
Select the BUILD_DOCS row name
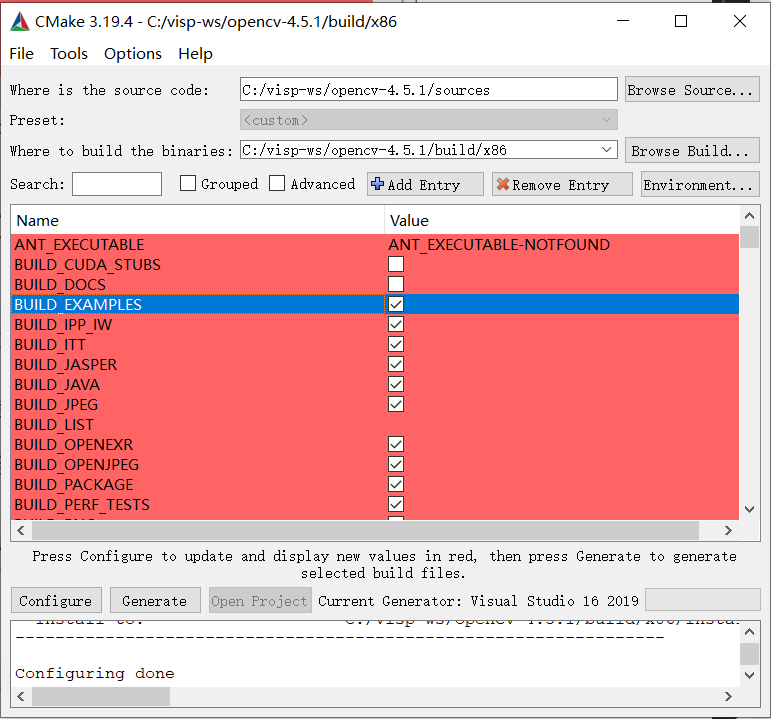[x=60, y=285]
